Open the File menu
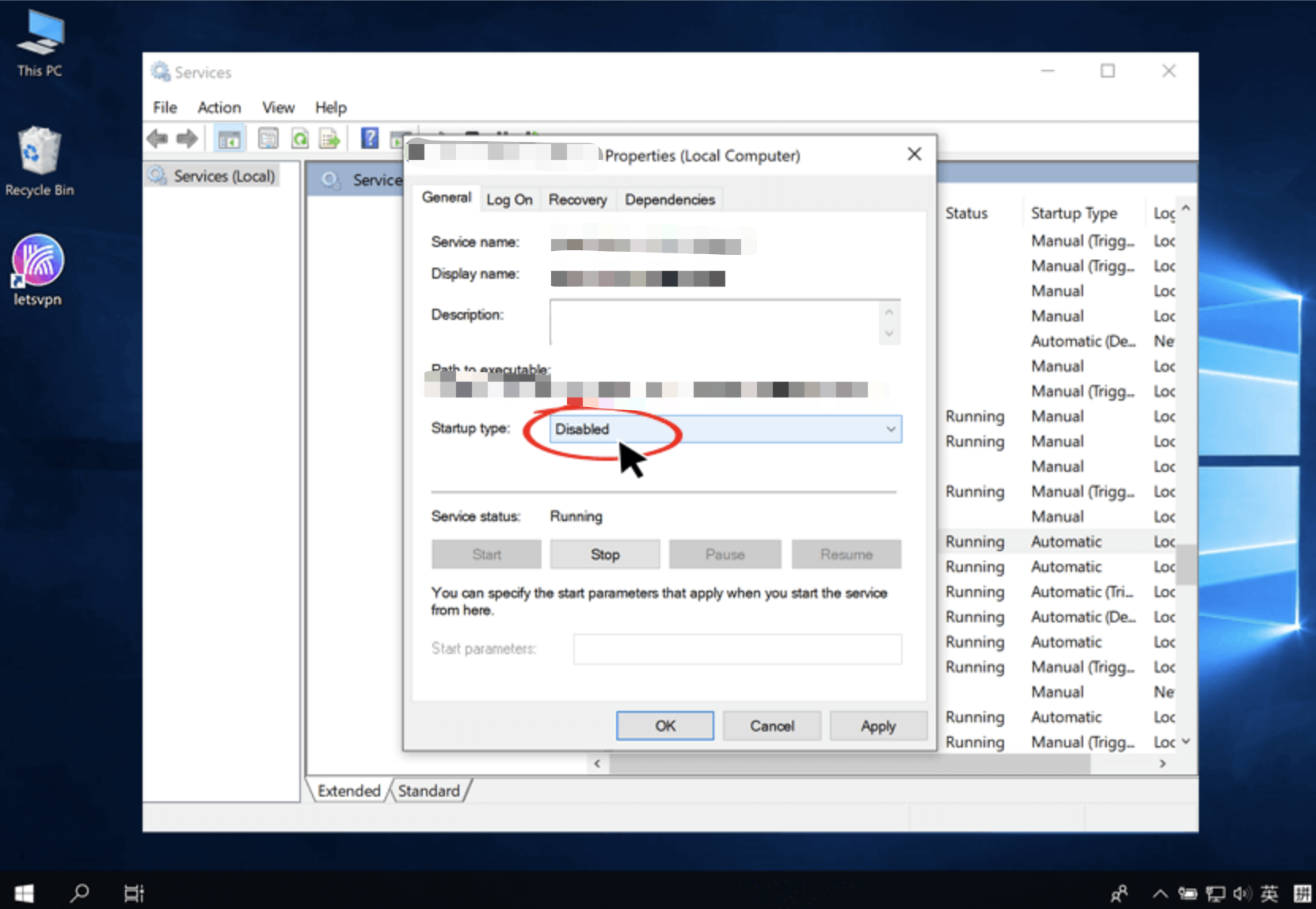Screen dimensions: 1316x909 tap(165, 108)
